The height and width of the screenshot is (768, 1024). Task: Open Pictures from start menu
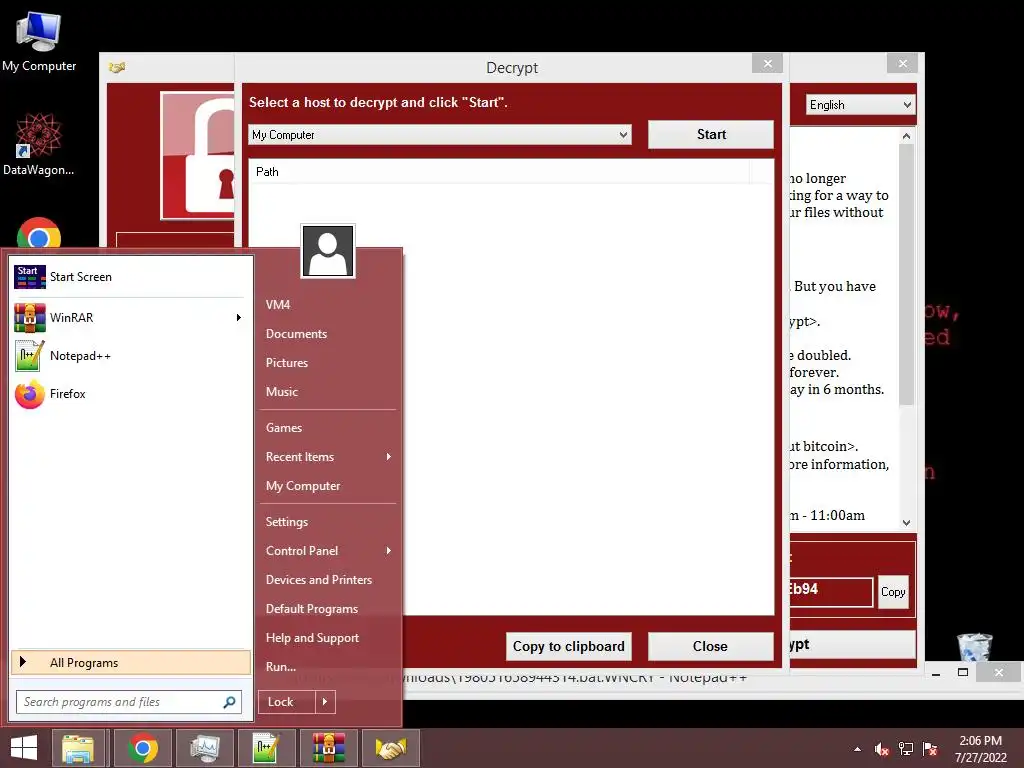[287, 362]
